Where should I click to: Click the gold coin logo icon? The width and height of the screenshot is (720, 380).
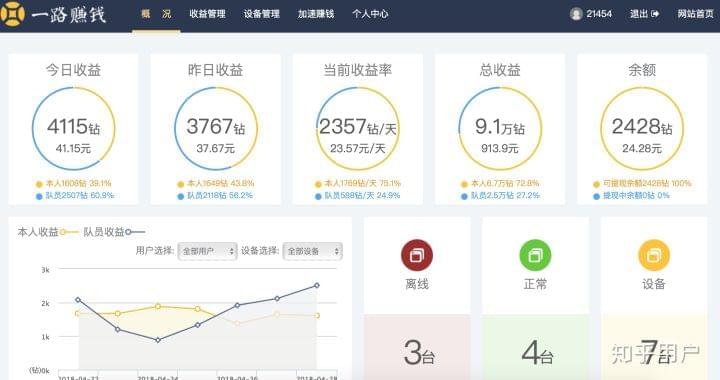[12, 14]
